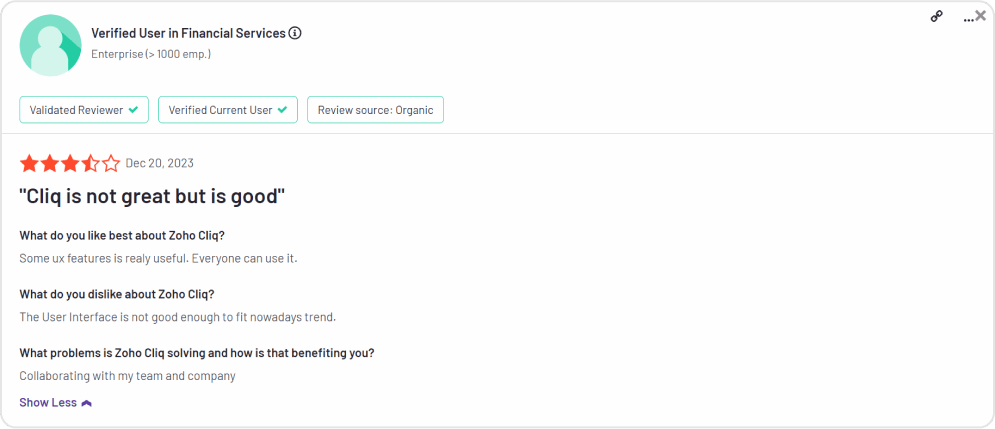Click the reviewer's green avatar icon
The width and height of the screenshot is (995, 429).
[50, 45]
